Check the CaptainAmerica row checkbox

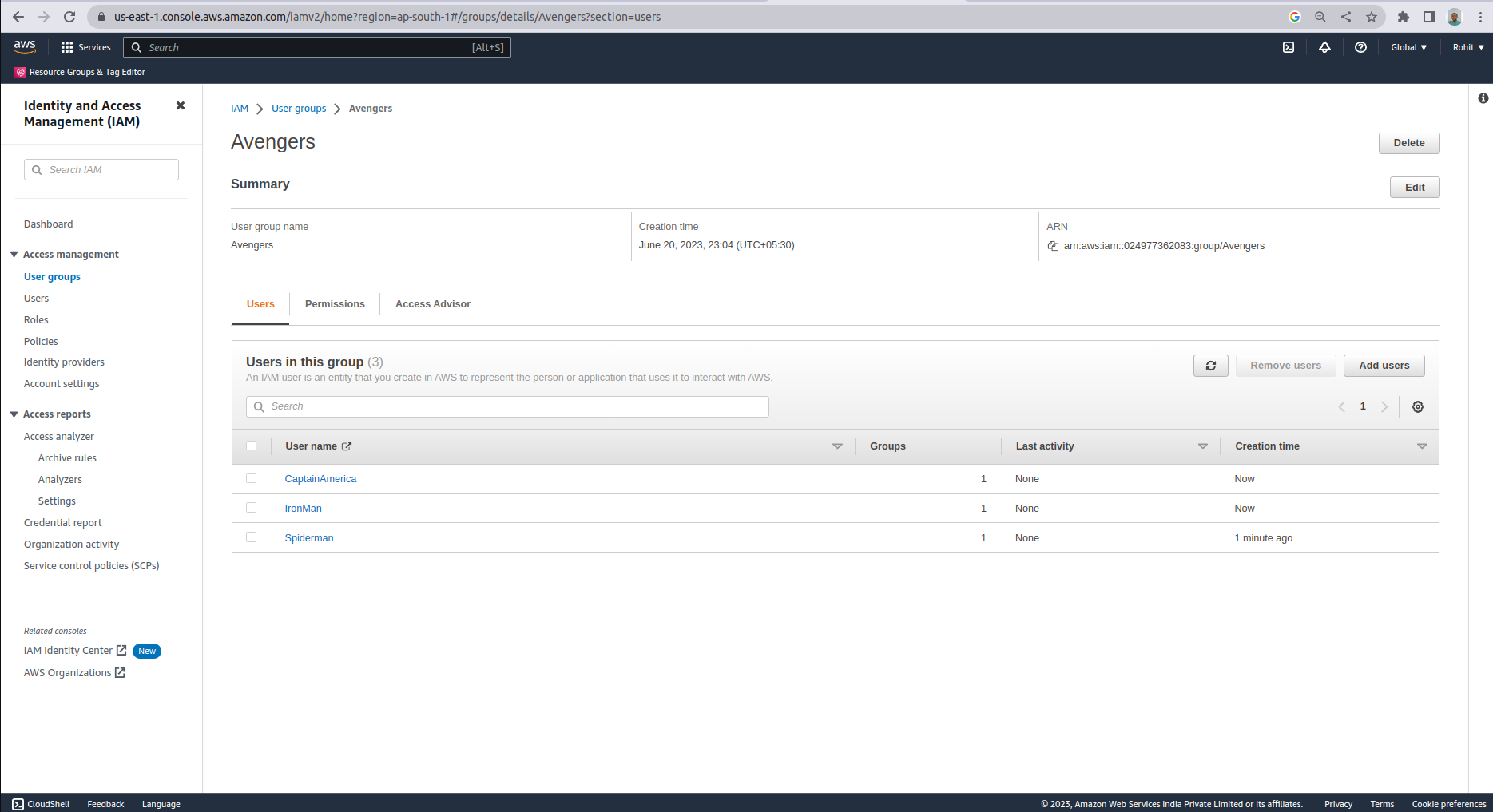coord(252,478)
